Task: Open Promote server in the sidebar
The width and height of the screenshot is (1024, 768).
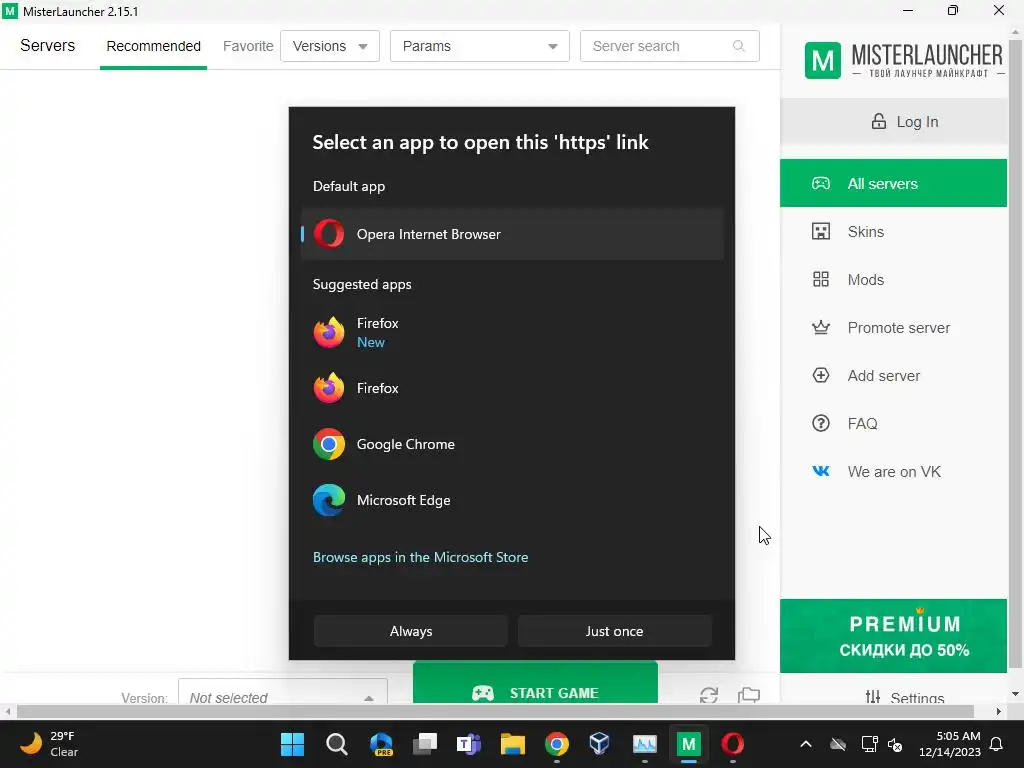Action: (x=893, y=328)
